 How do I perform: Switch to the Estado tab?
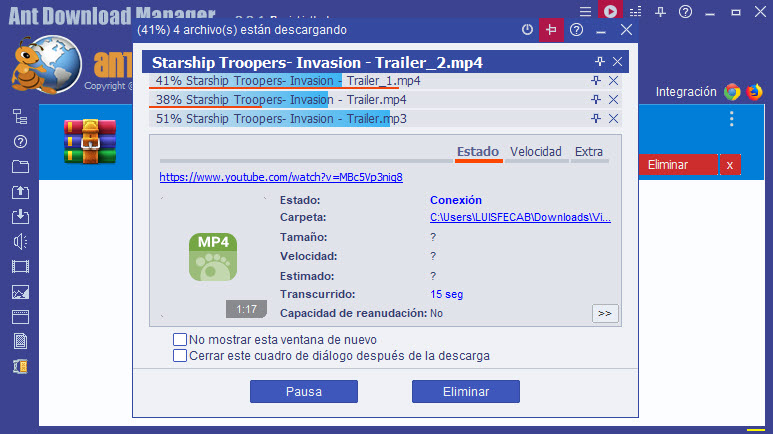point(478,152)
